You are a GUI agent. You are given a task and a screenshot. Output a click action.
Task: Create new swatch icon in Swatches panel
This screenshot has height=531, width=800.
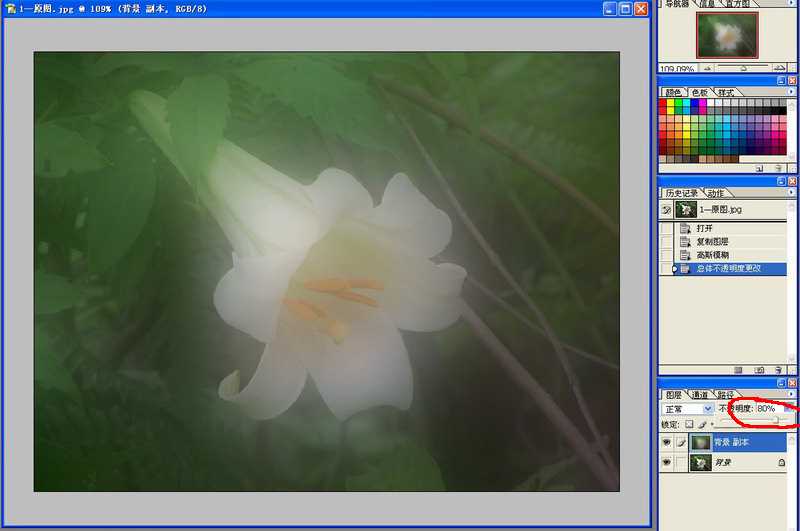tap(760, 168)
